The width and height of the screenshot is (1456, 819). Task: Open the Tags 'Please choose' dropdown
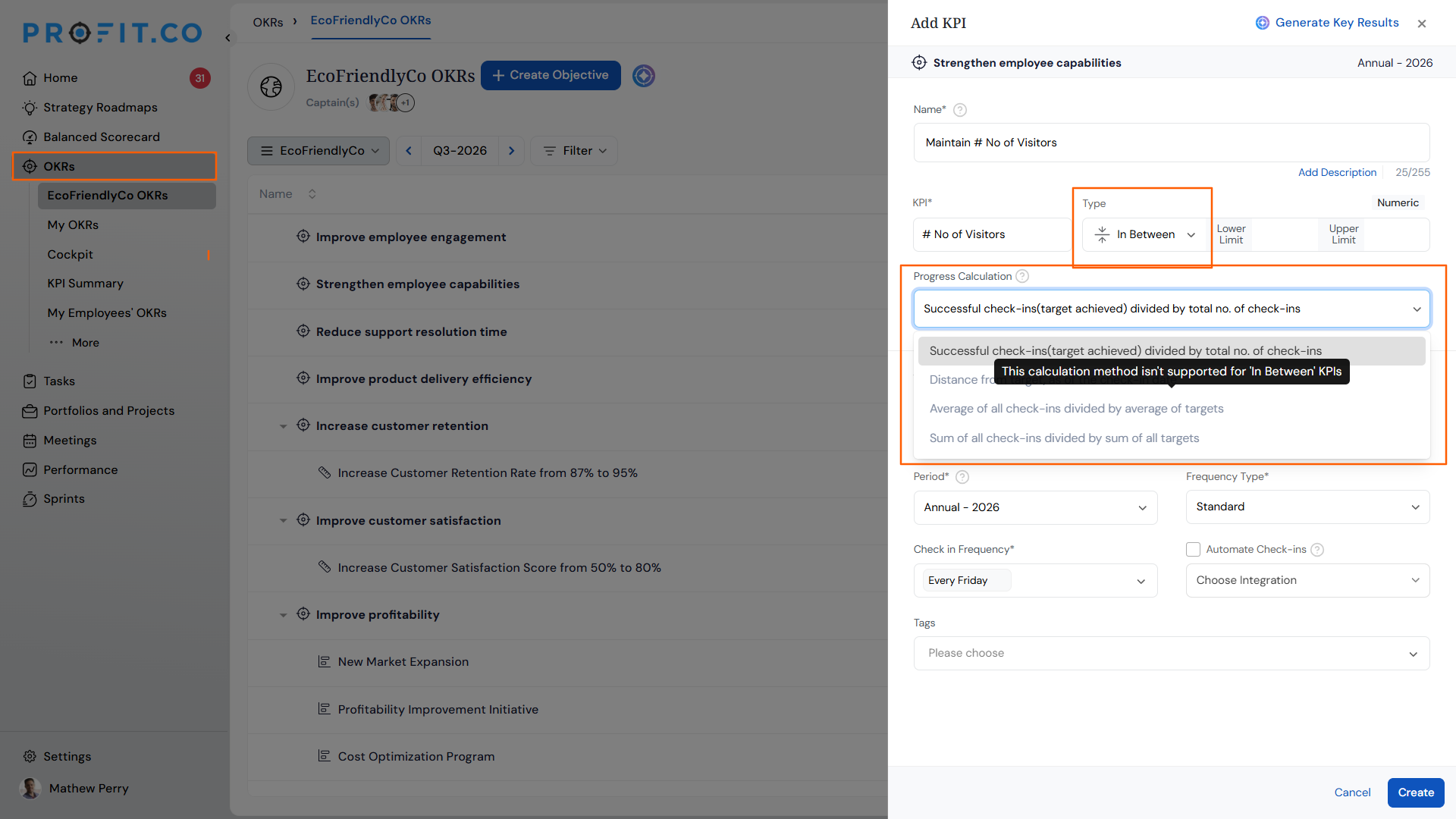click(1172, 654)
